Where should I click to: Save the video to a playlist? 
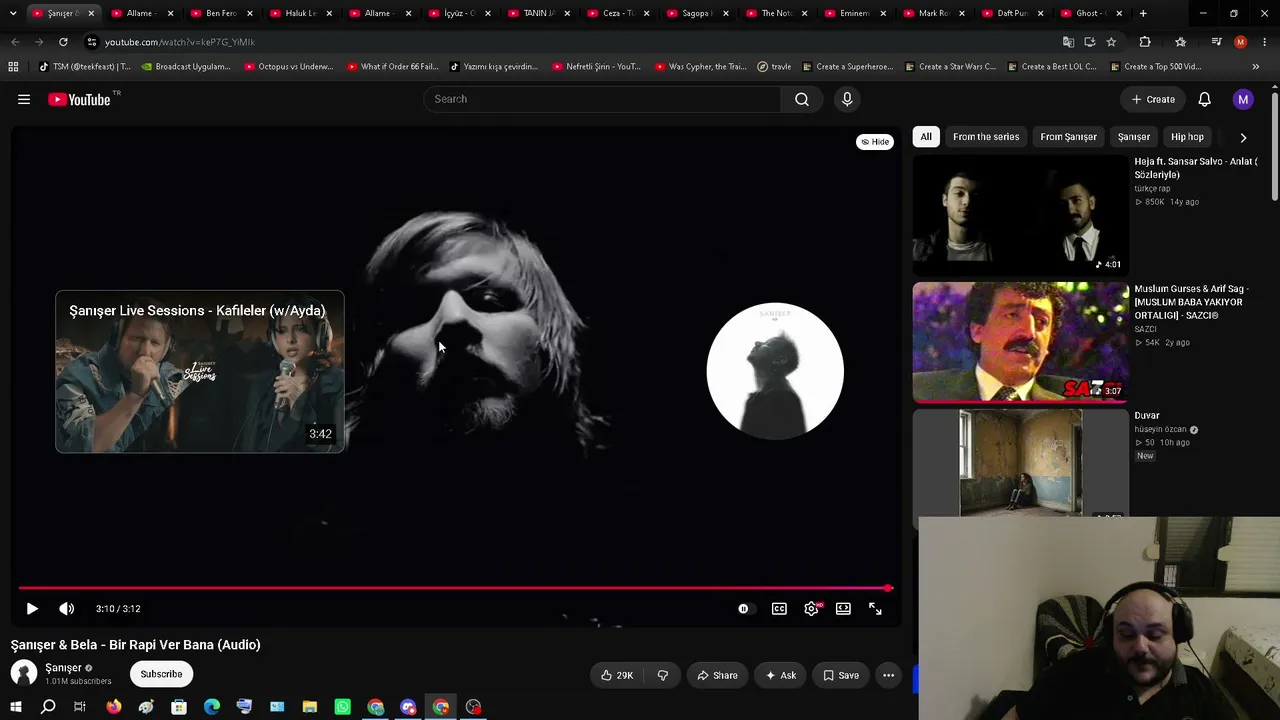tap(840, 675)
